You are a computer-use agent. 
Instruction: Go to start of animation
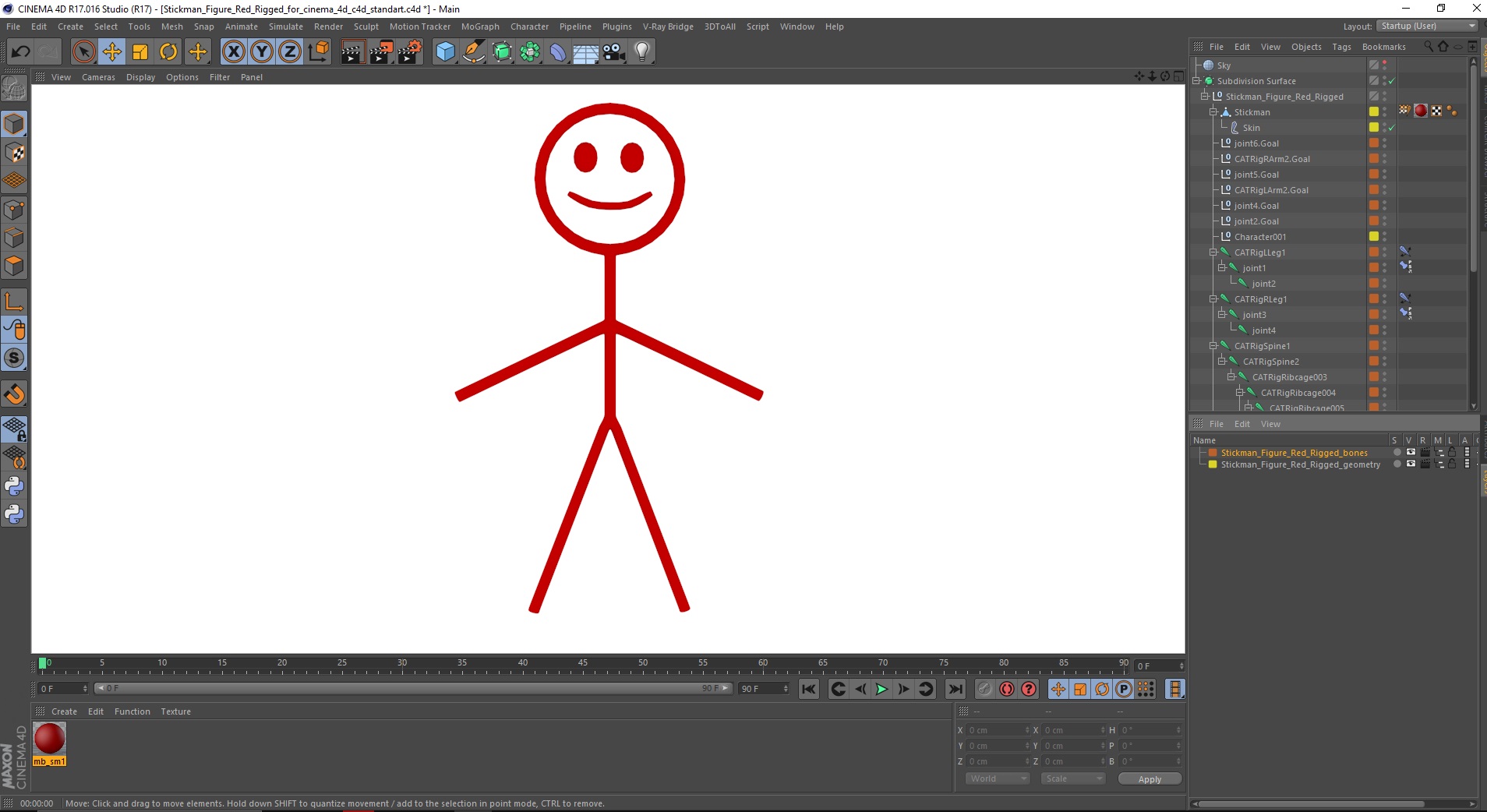[x=809, y=689]
